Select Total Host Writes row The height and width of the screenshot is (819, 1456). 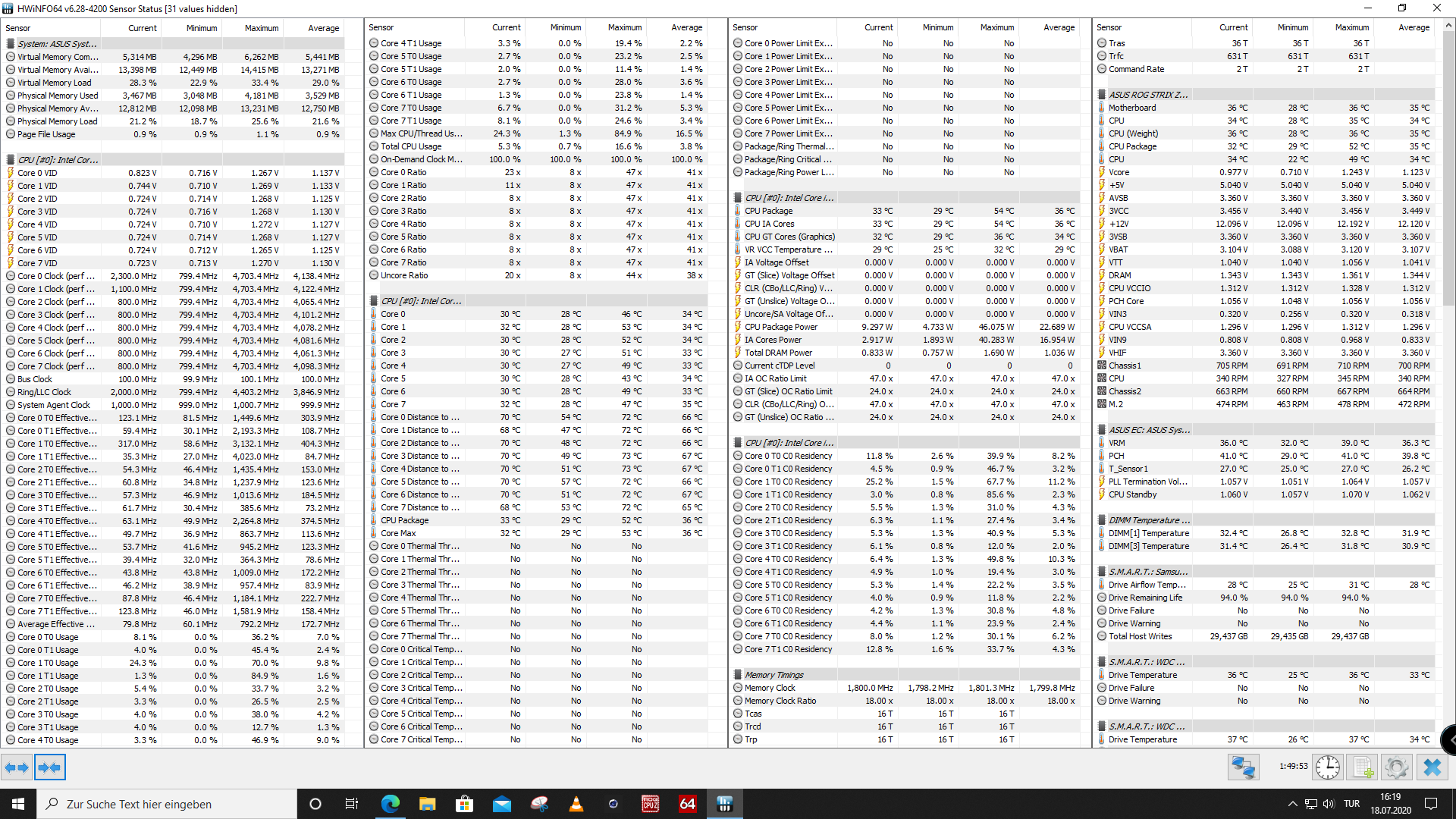[1266, 636]
